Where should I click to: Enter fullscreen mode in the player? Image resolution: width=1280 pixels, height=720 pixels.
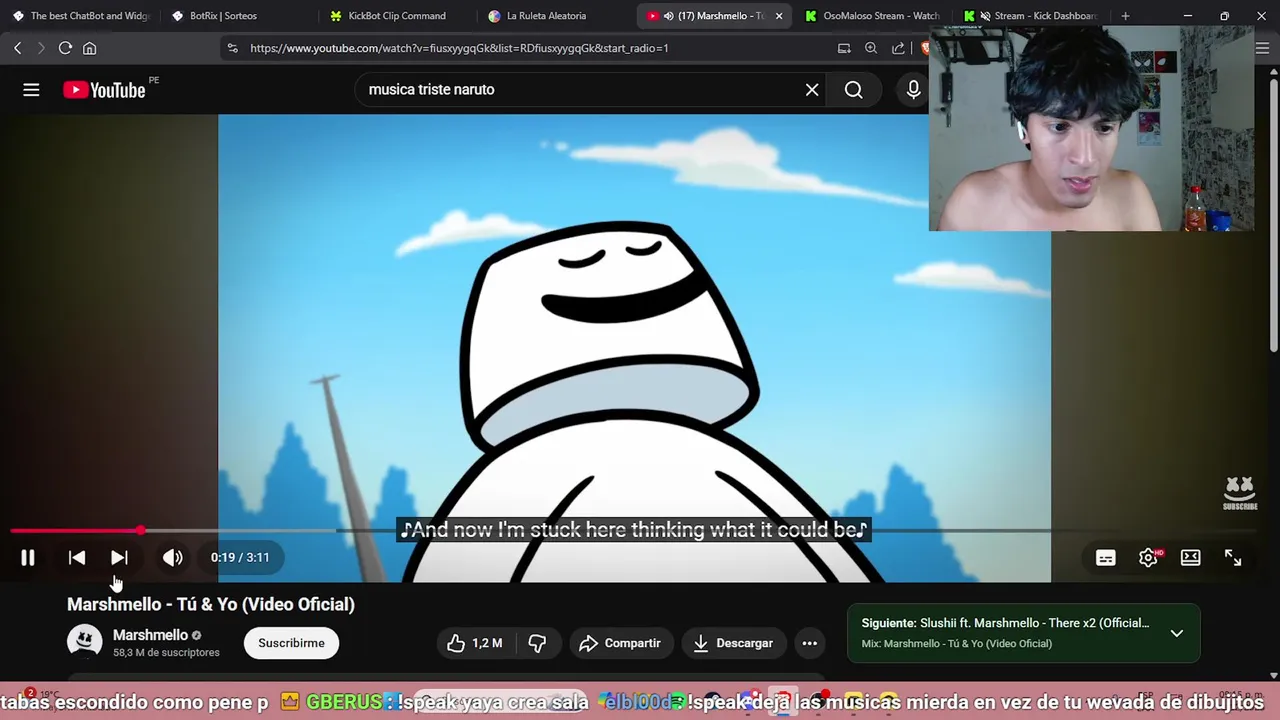tap(1233, 558)
